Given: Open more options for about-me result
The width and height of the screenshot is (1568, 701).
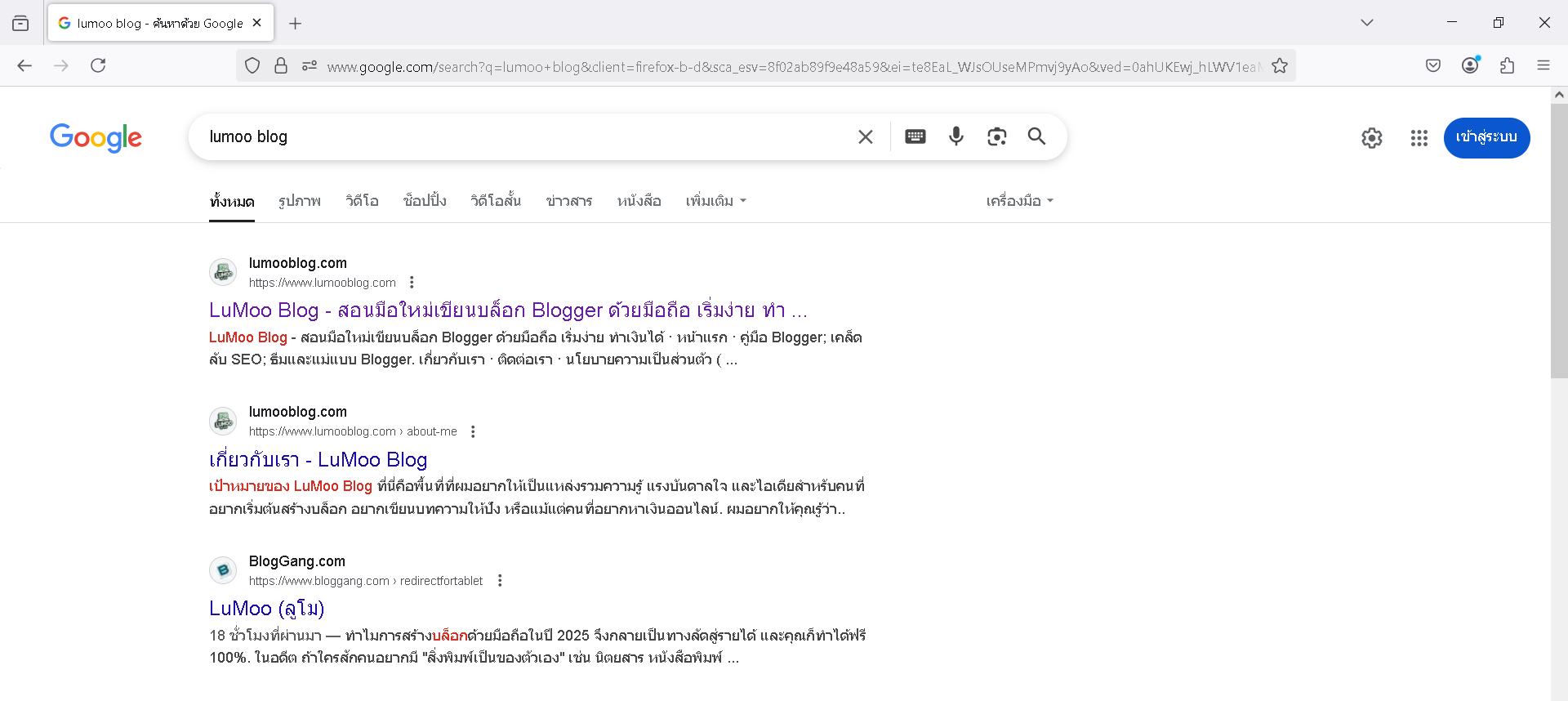Looking at the screenshot, I should [x=473, y=431].
